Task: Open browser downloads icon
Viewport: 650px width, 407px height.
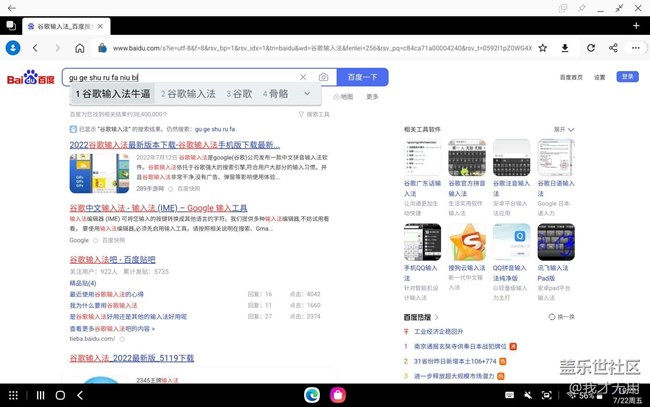Action: point(565,47)
